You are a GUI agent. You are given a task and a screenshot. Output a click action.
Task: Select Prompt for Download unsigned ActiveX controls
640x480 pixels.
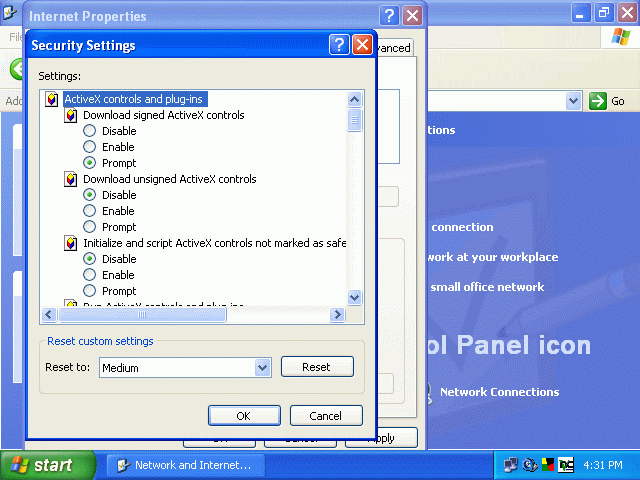click(89, 227)
